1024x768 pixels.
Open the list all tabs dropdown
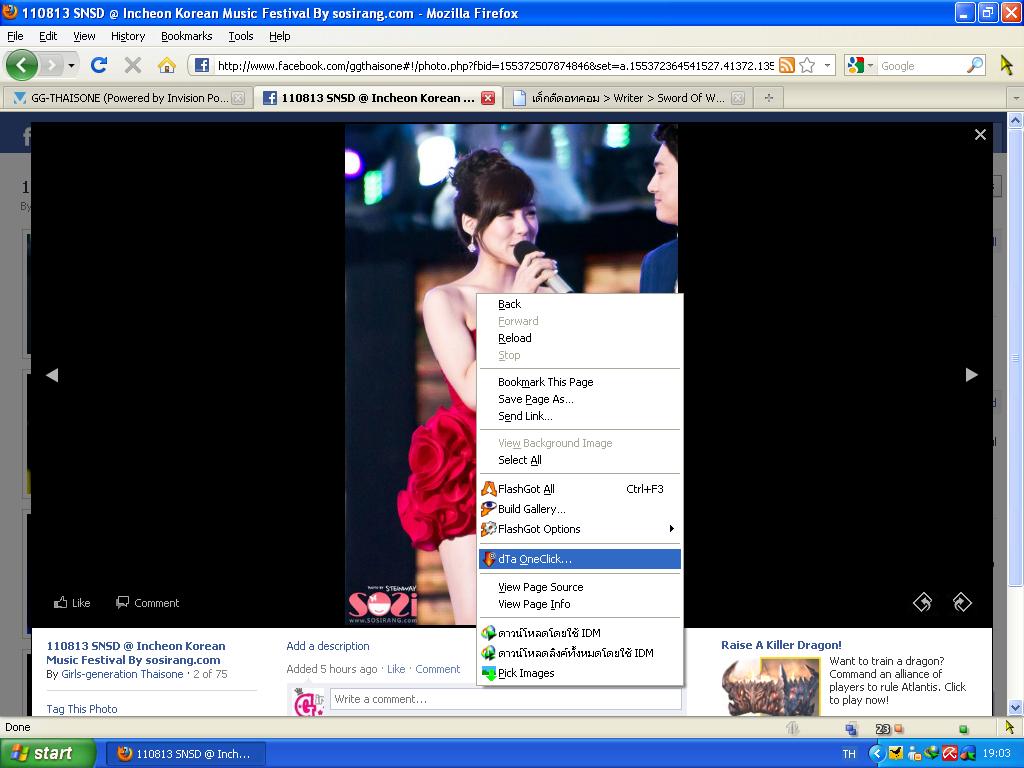click(1015, 98)
